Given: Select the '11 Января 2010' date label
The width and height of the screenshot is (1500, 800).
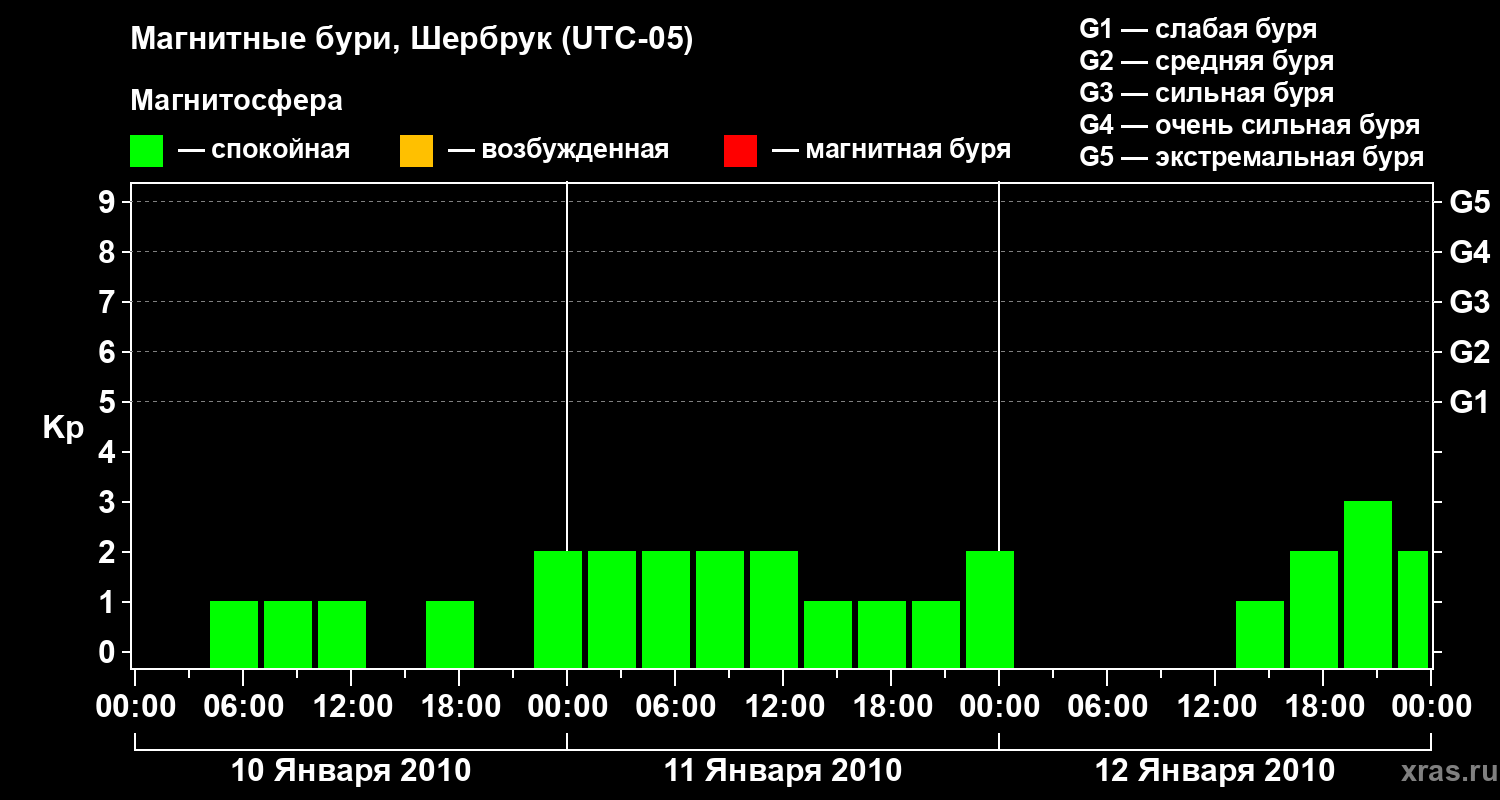Looking at the screenshot, I should click(x=783, y=771).
